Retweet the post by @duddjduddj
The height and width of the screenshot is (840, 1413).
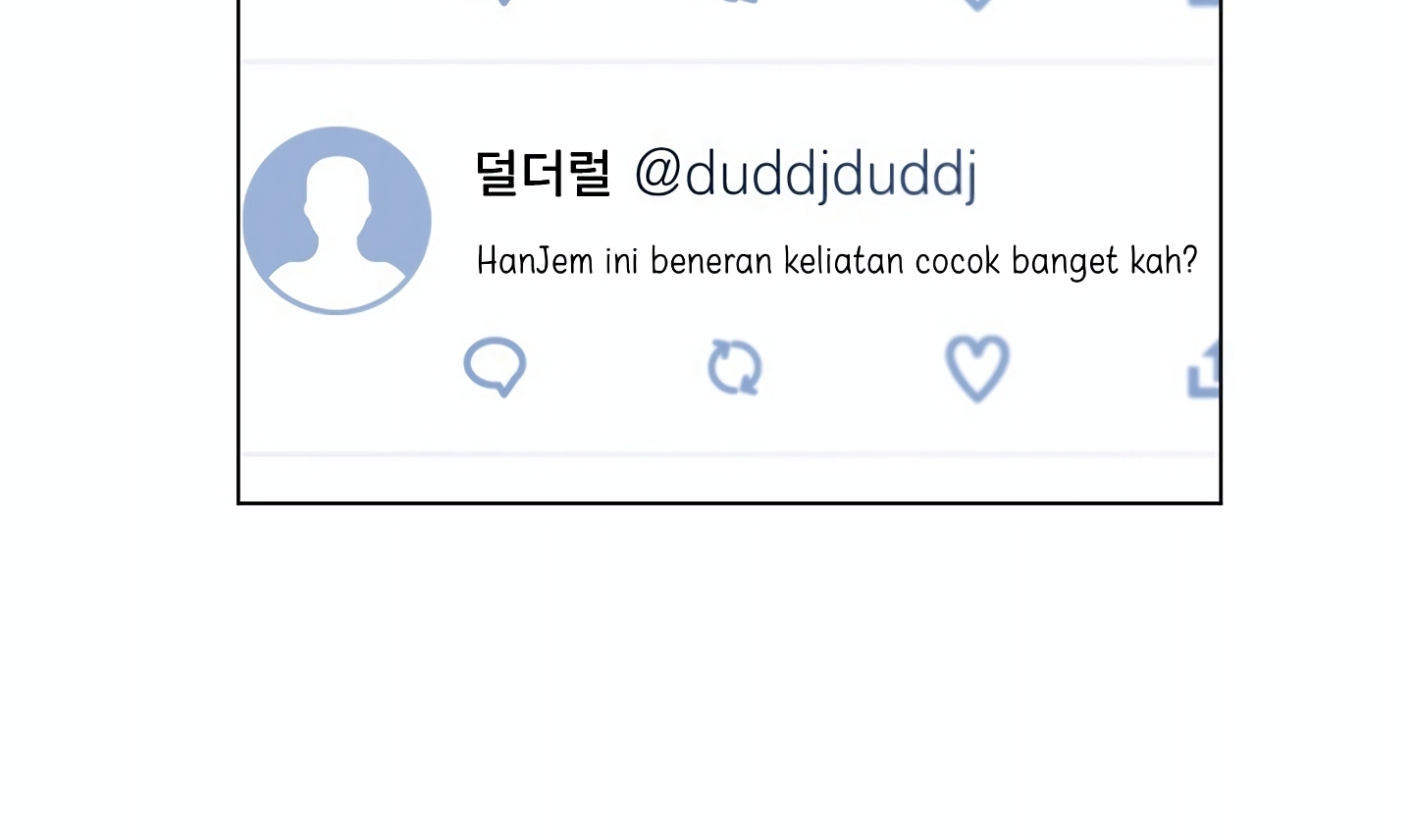[735, 368]
